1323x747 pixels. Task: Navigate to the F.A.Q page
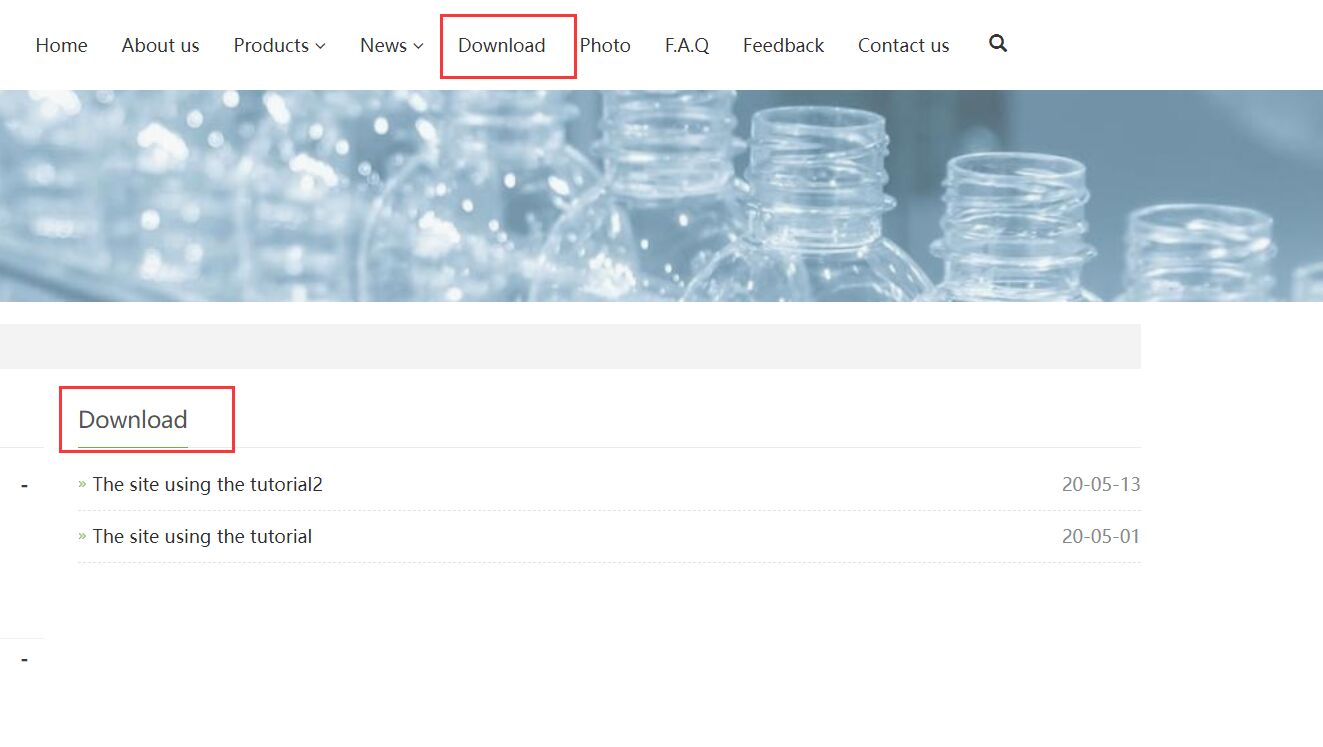[x=686, y=45]
